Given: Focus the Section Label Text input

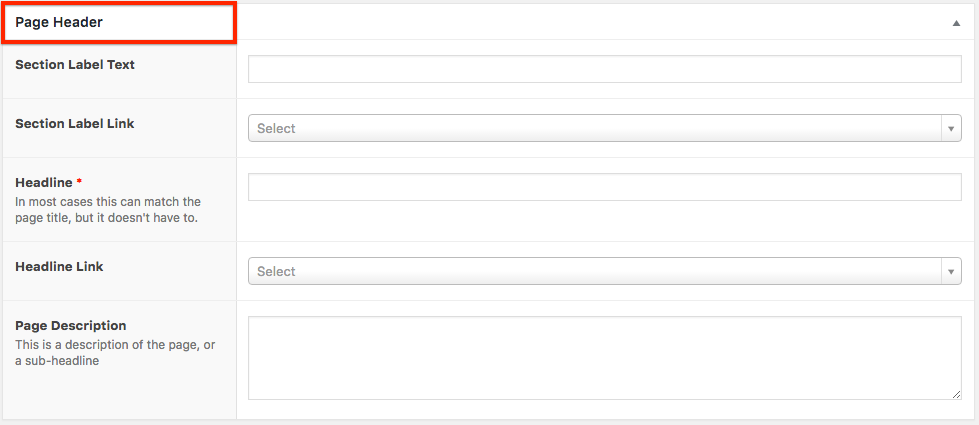Looking at the screenshot, I should 604,69.
